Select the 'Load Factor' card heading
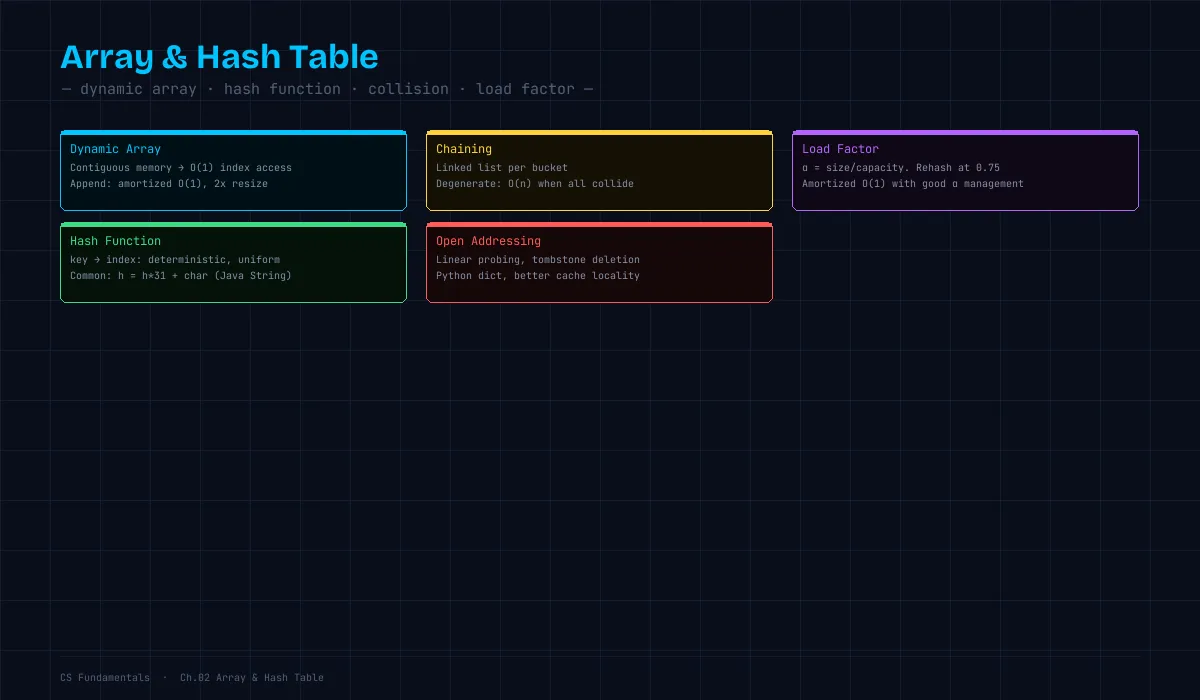The height and width of the screenshot is (700, 1200). 840,149
